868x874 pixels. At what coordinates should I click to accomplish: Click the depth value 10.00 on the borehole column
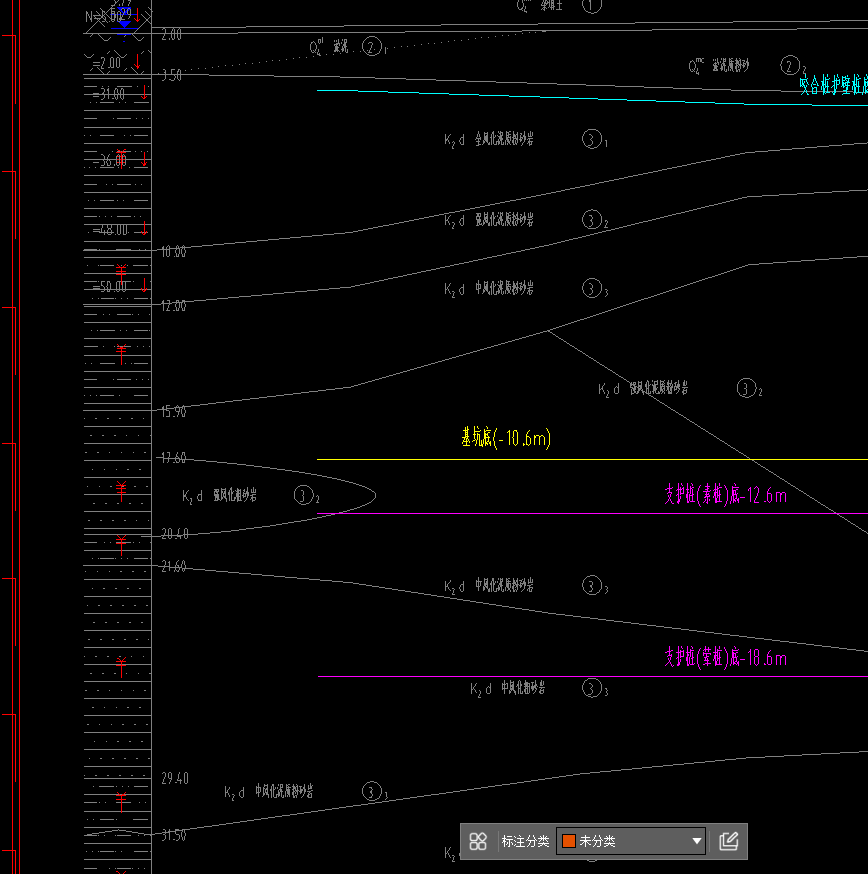tap(173, 252)
